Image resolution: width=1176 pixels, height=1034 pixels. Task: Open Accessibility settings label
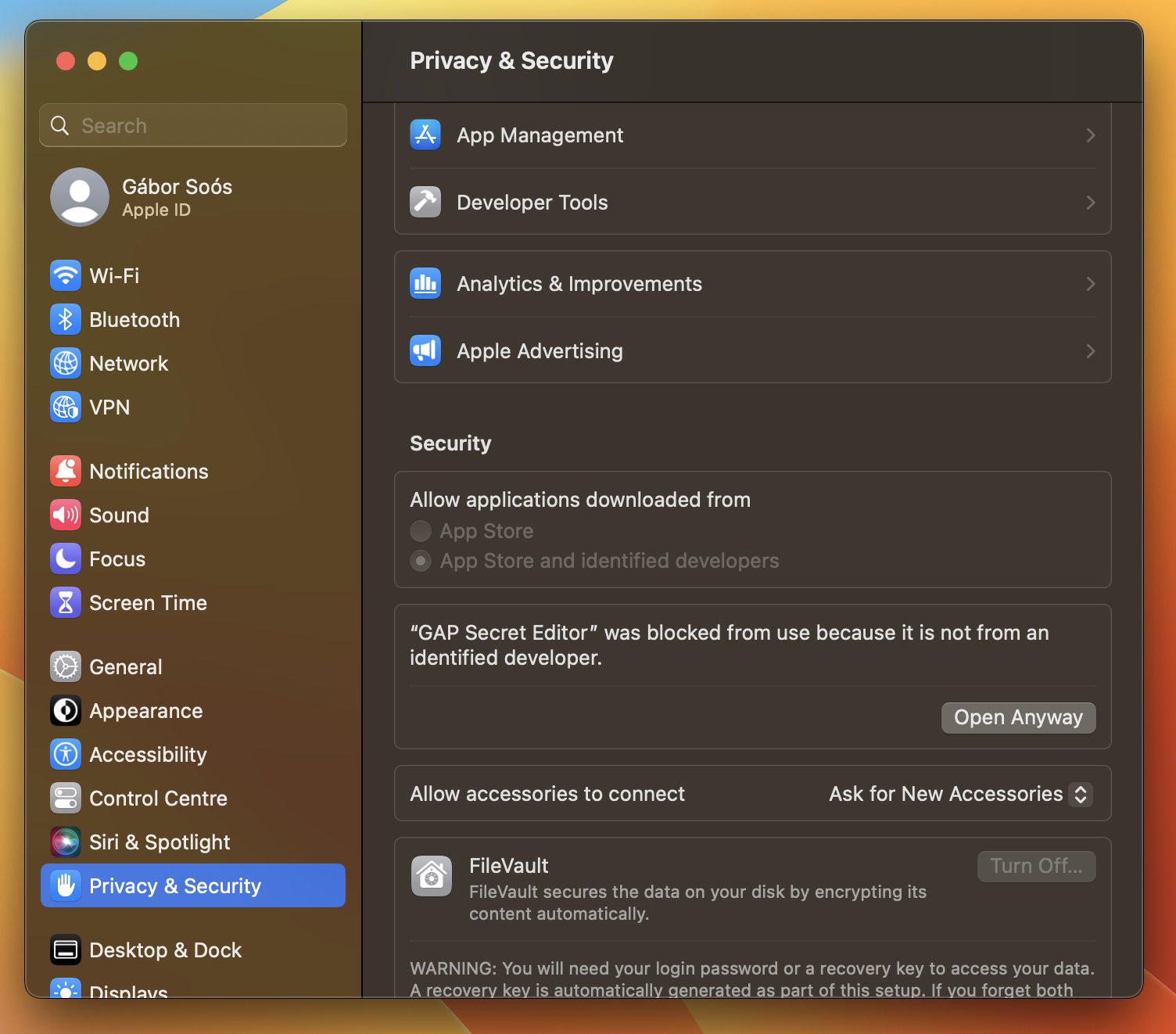point(148,754)
